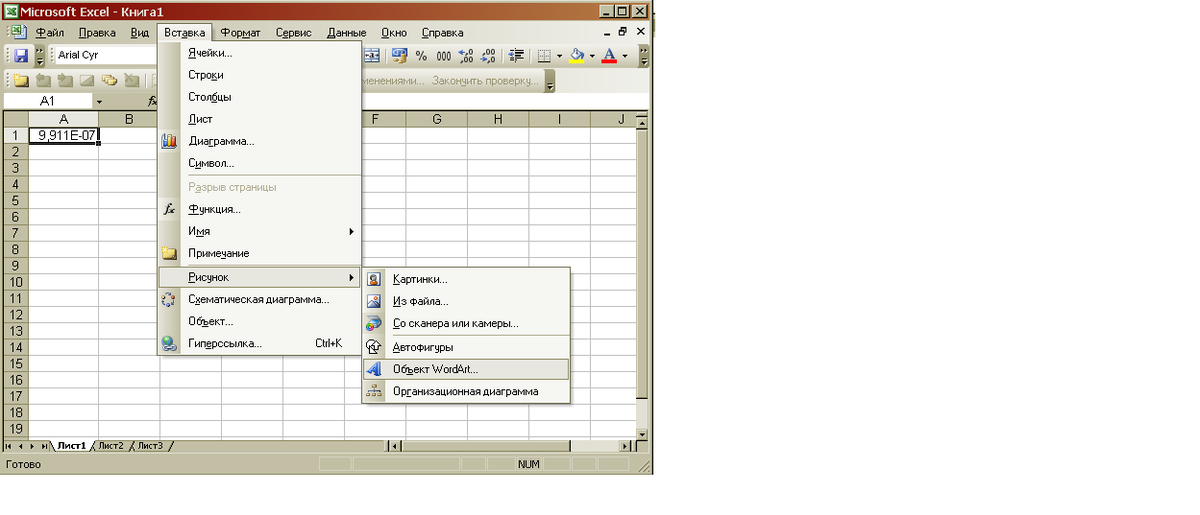Click the New Comment icon on reviewing toolbar
Viewport: 1200px width, 515px height.
pyautogui.click(x=22, y=81)
